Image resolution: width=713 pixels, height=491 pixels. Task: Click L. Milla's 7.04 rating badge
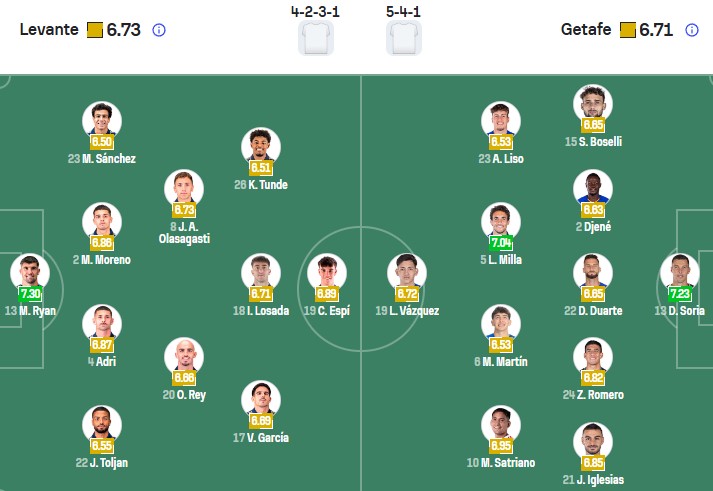(x=501, y=243)
